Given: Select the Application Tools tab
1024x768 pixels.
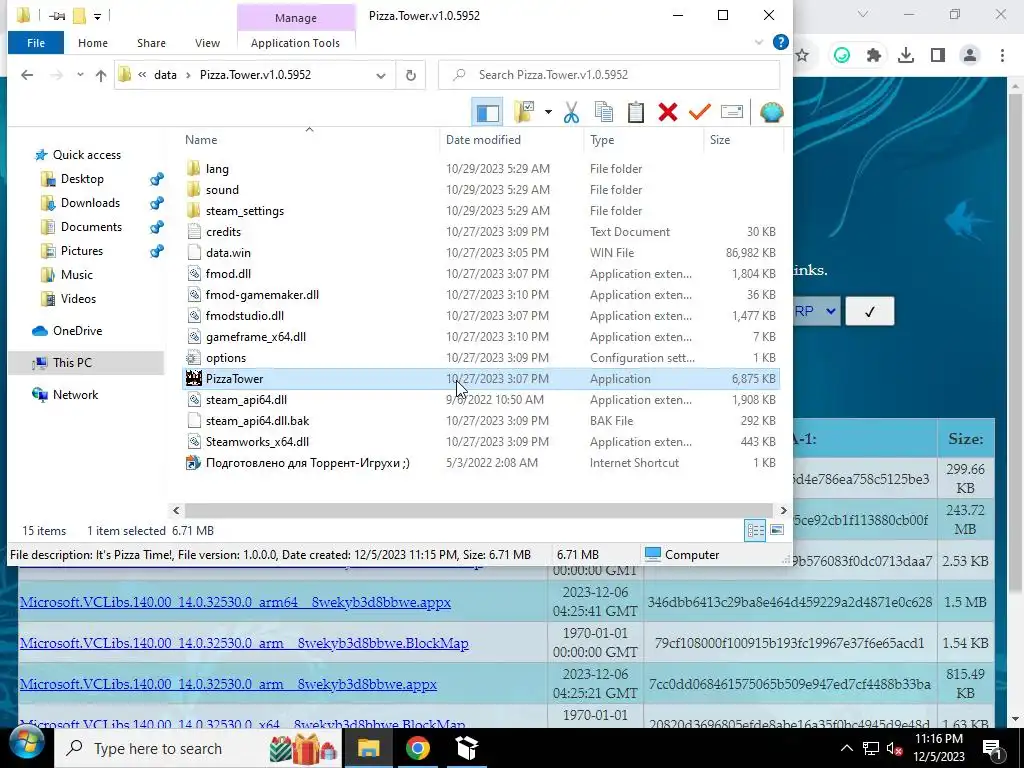Looking at the screenshot, I should pos(295,43).
